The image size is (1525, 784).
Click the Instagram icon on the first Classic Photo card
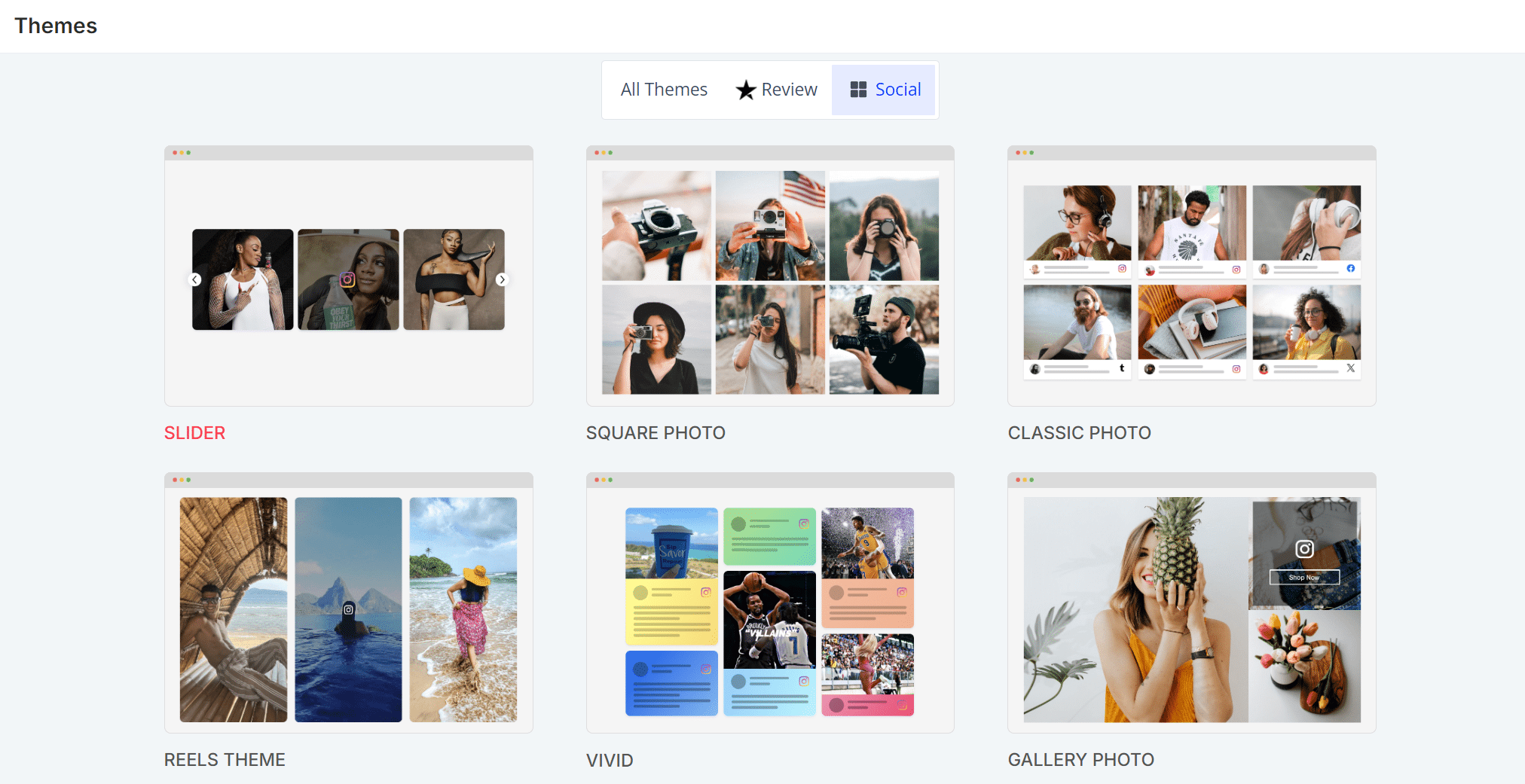pyautogui.click(x=1122, y=268)
